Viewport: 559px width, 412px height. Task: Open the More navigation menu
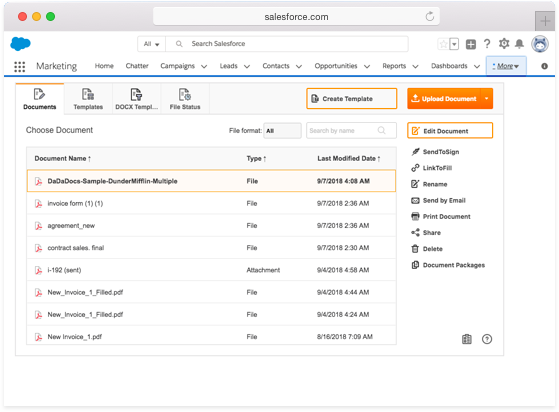506,66
